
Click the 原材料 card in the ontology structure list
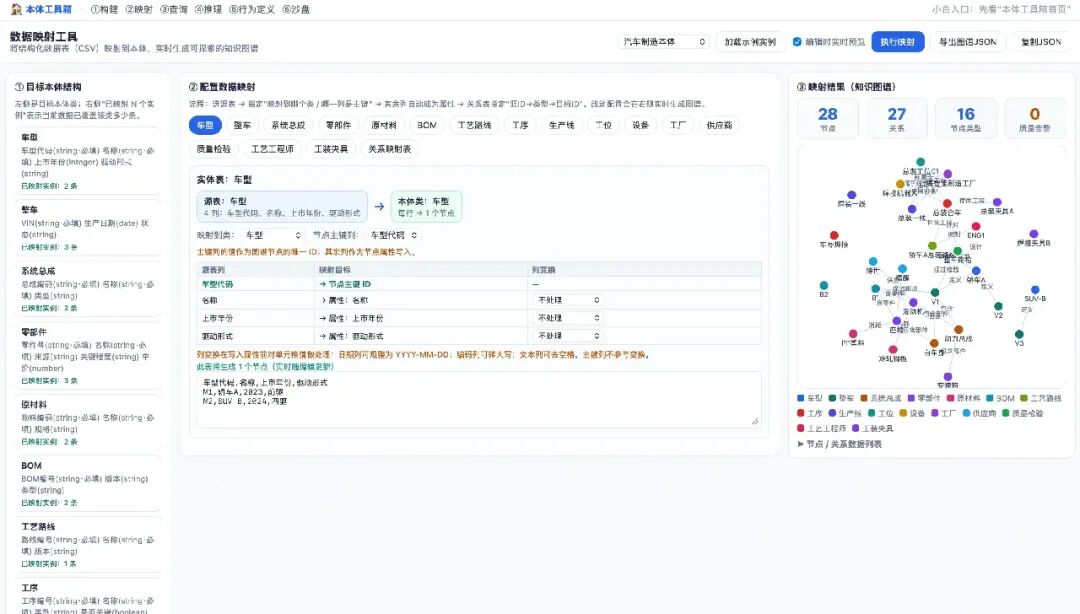tap(87, 422)
